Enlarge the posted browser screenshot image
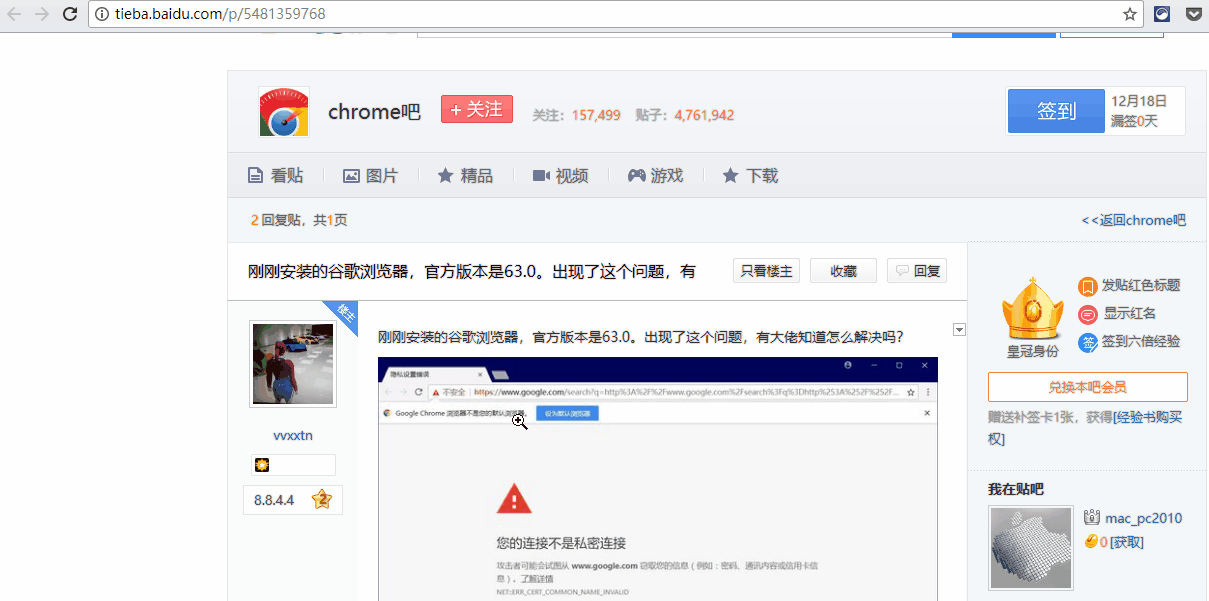Screen dimensions: 1209x601 pyautogui.click(x=658, y=478)
